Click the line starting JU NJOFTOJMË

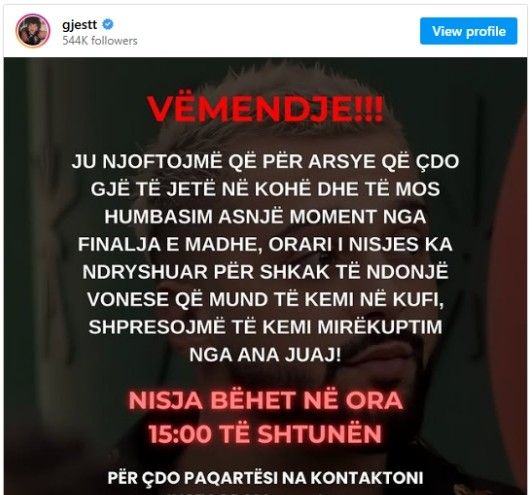tap(265, 161)
